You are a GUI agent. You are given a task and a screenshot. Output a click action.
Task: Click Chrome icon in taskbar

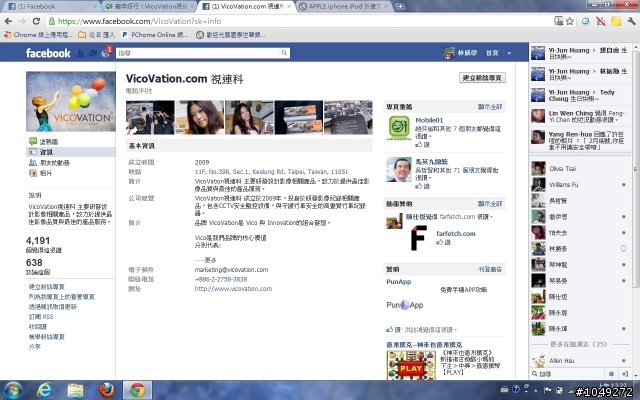click(138, 390)
